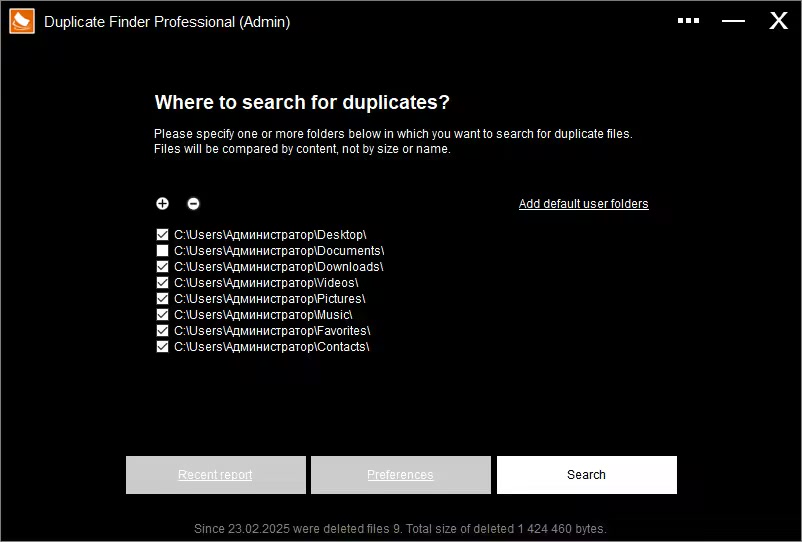Uncheck the Desktop folder checkbox
The image size is (802, 542).
point(162,235)
